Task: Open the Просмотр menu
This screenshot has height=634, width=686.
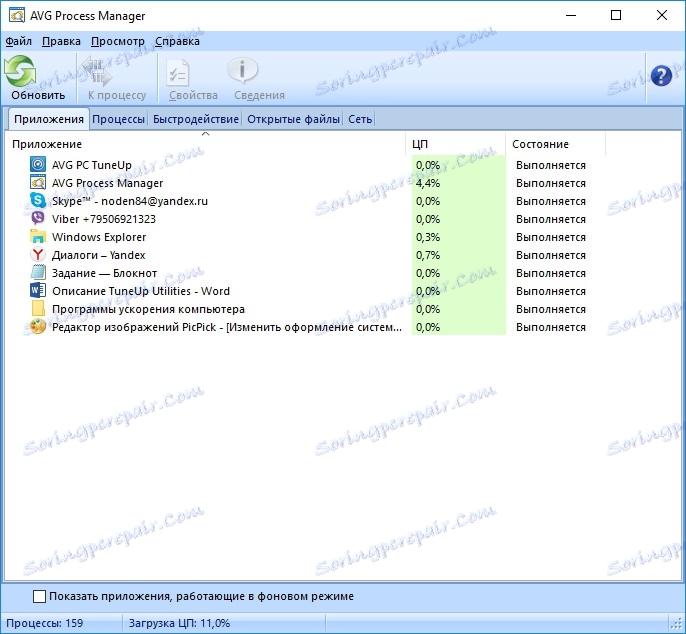Action: [118, 41]
